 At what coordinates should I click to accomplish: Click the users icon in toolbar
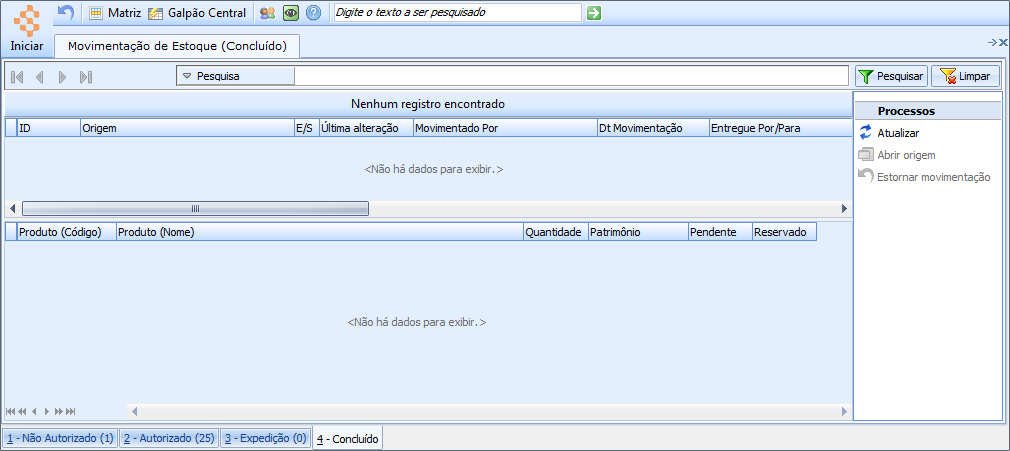[267, 13]
